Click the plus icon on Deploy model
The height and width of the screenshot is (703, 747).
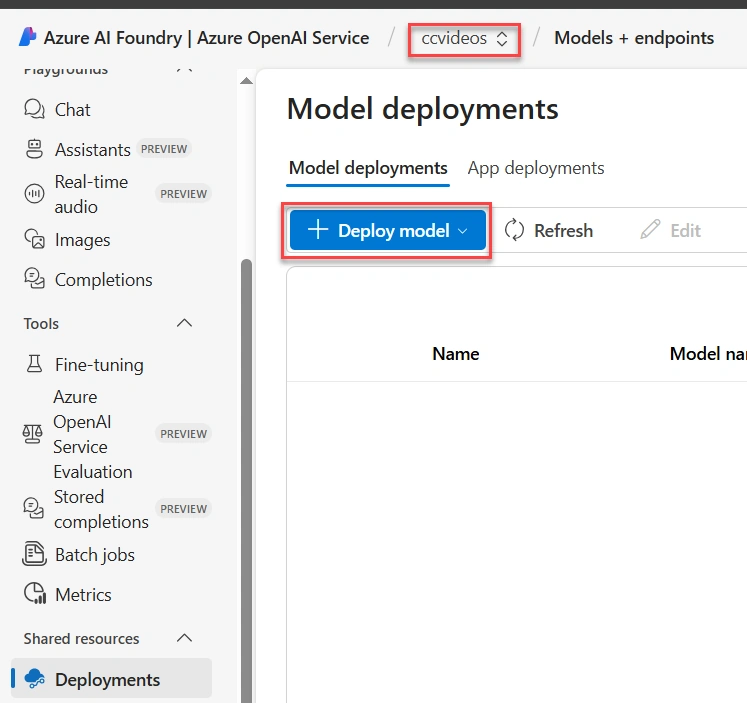click(318, 230)
